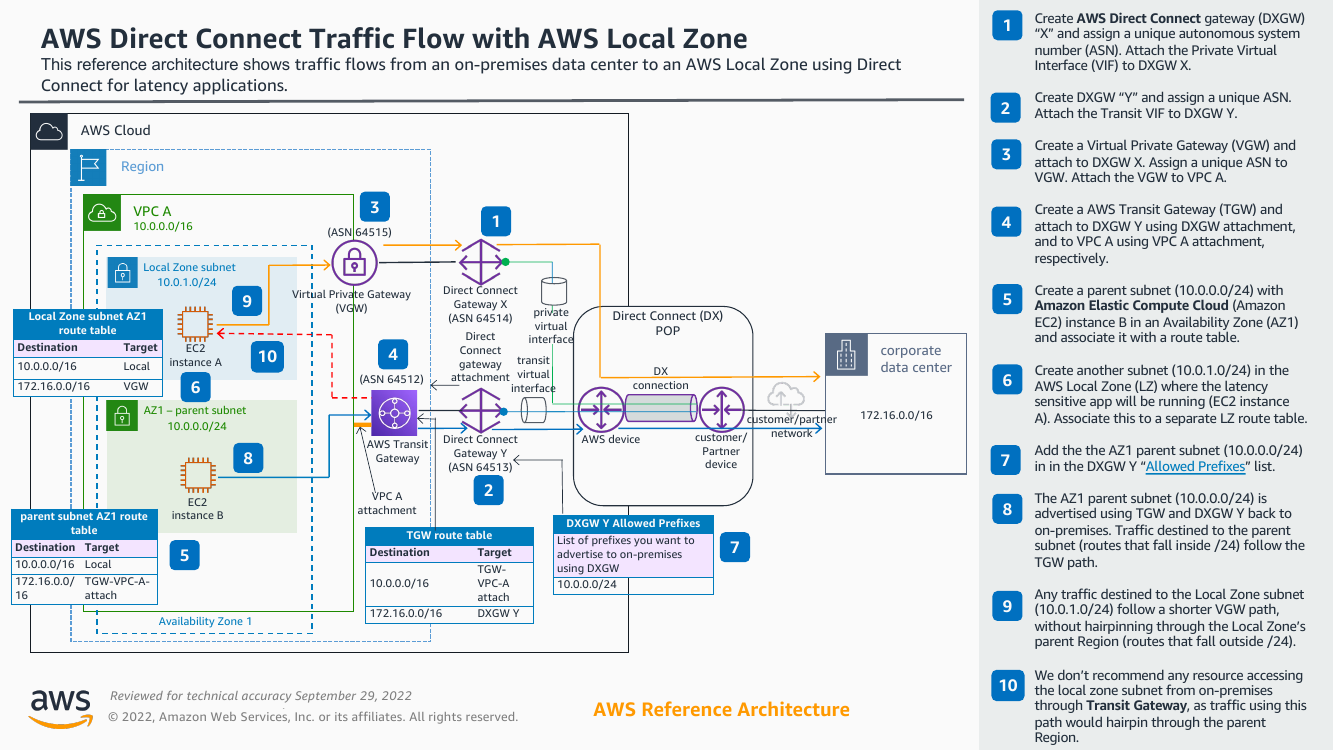Click the Direct Connect Gateway Y icon
The width and height of the screenshot is (1334, 750).
480,411
